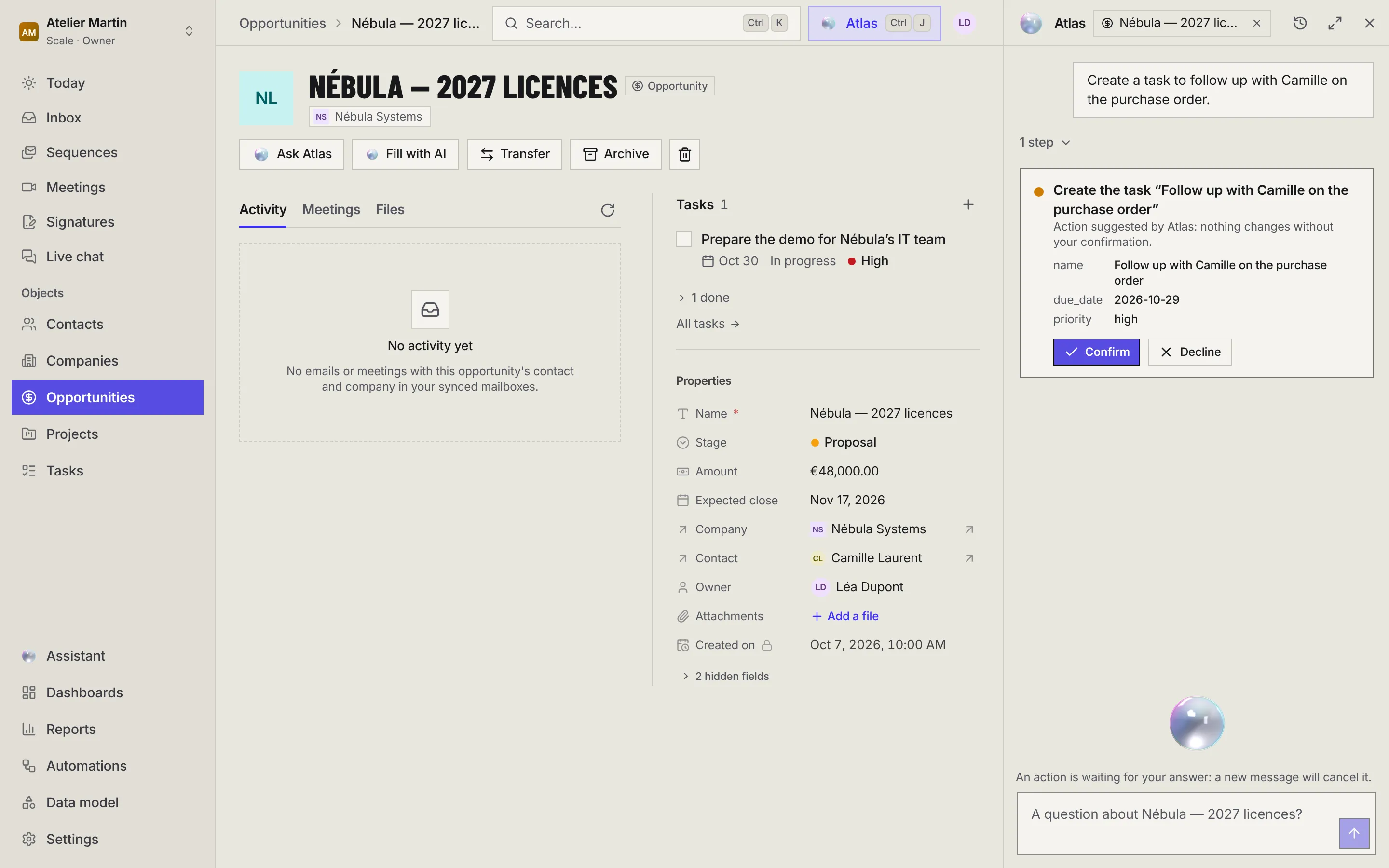Add a new task with the plus icon
Screen dimensions: 1389x868
pyautogui.click(x=968, y=204)
